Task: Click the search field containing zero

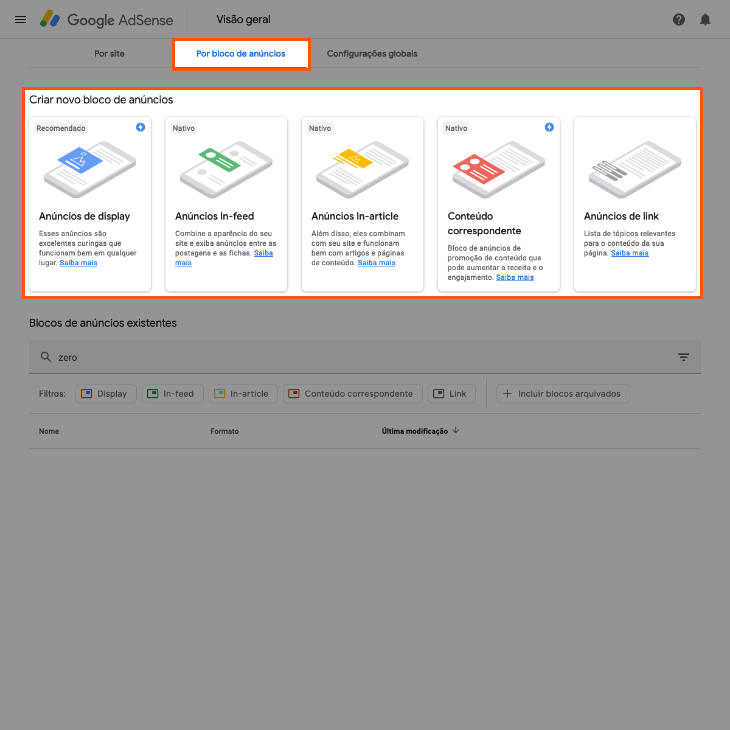Action: [x=365, y=357]
